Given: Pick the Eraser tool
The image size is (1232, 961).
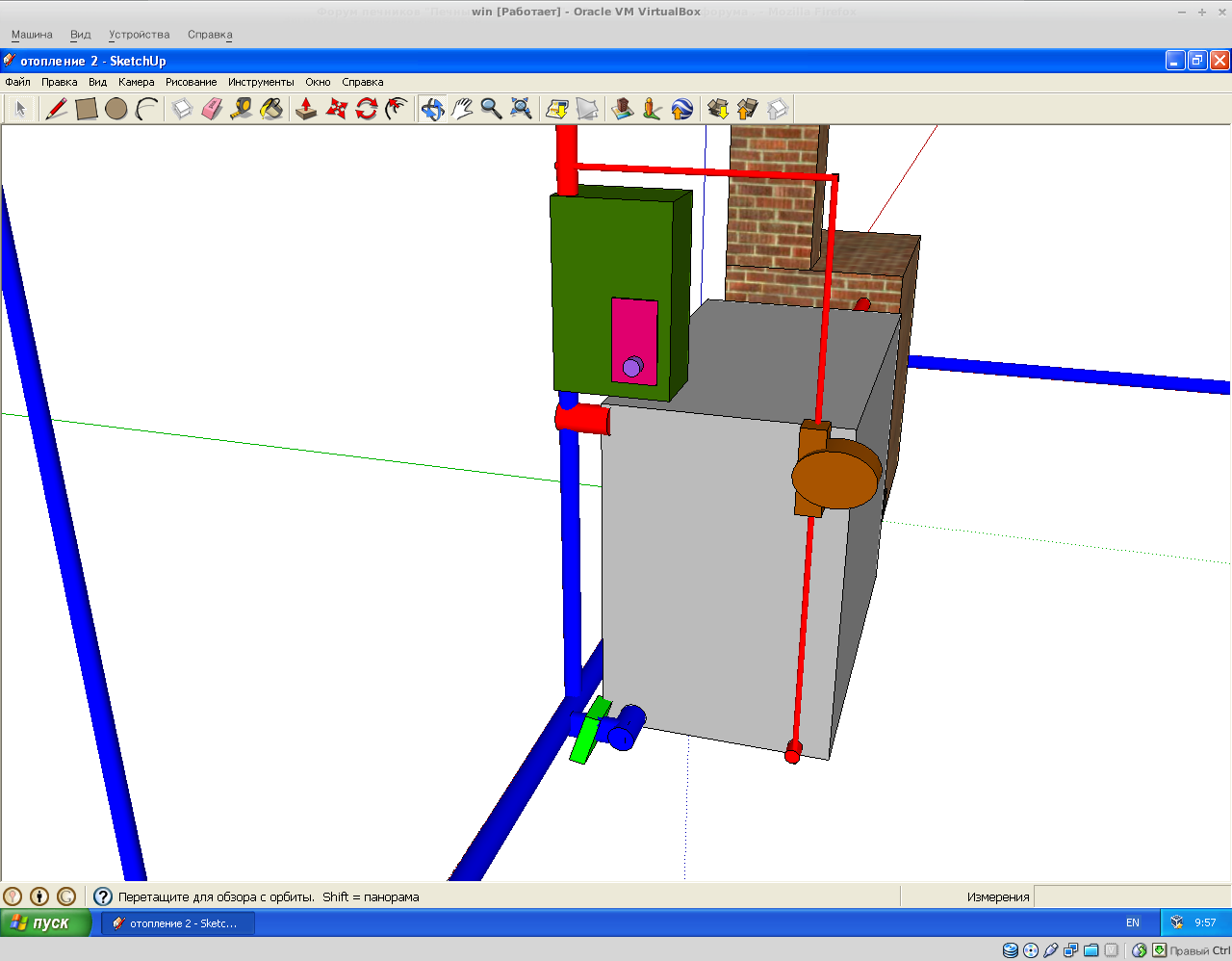Looking at the screenshot, I should coord(212,109).
